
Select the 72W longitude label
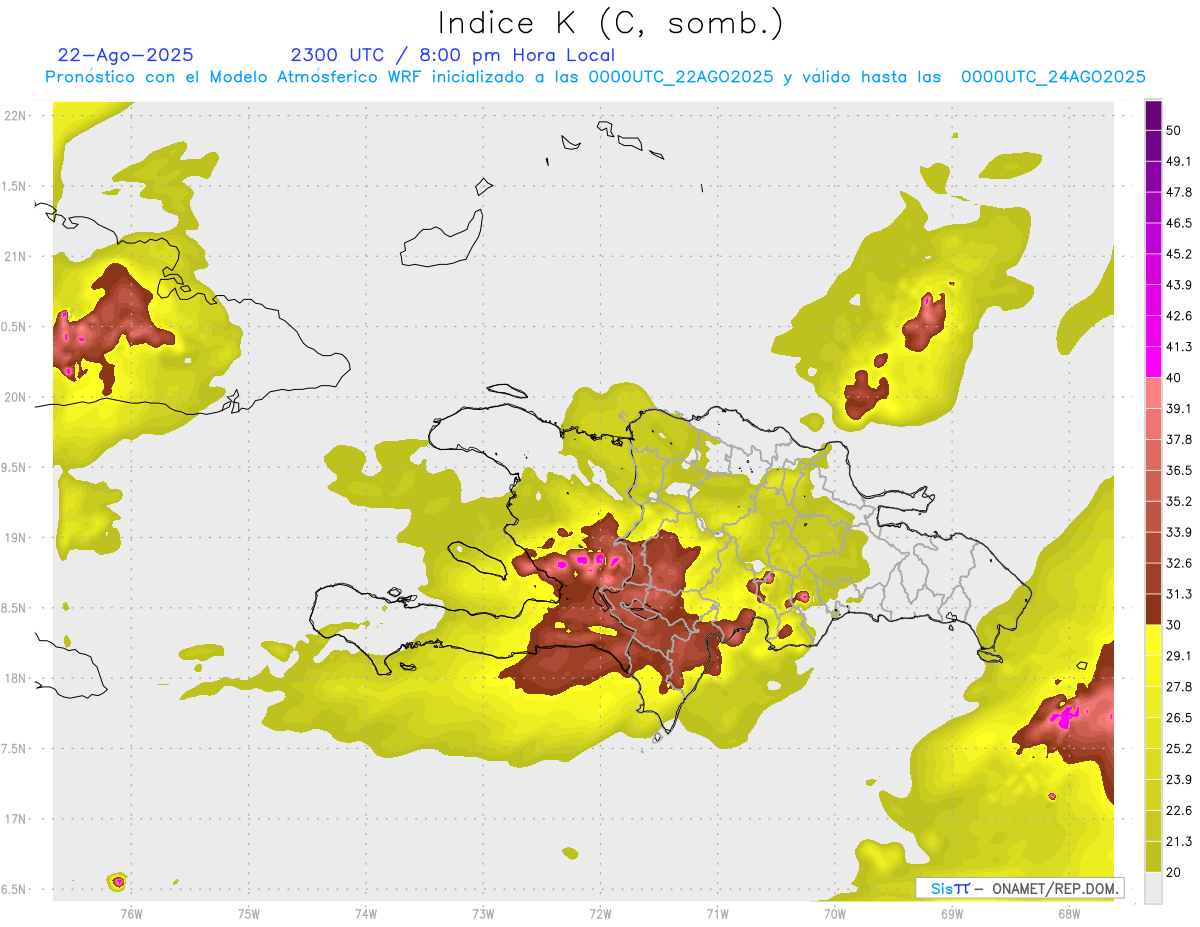coord(600,913)
